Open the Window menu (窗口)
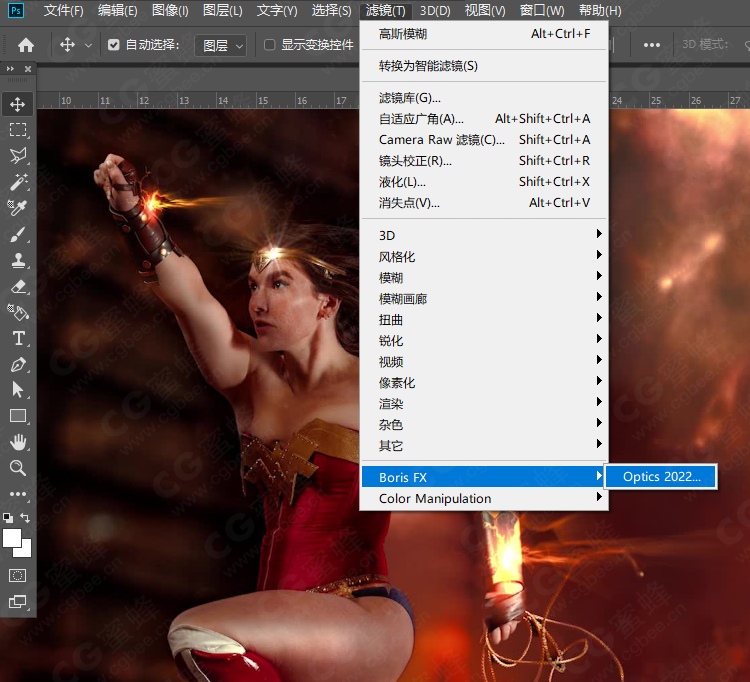 tap(542, 10)
